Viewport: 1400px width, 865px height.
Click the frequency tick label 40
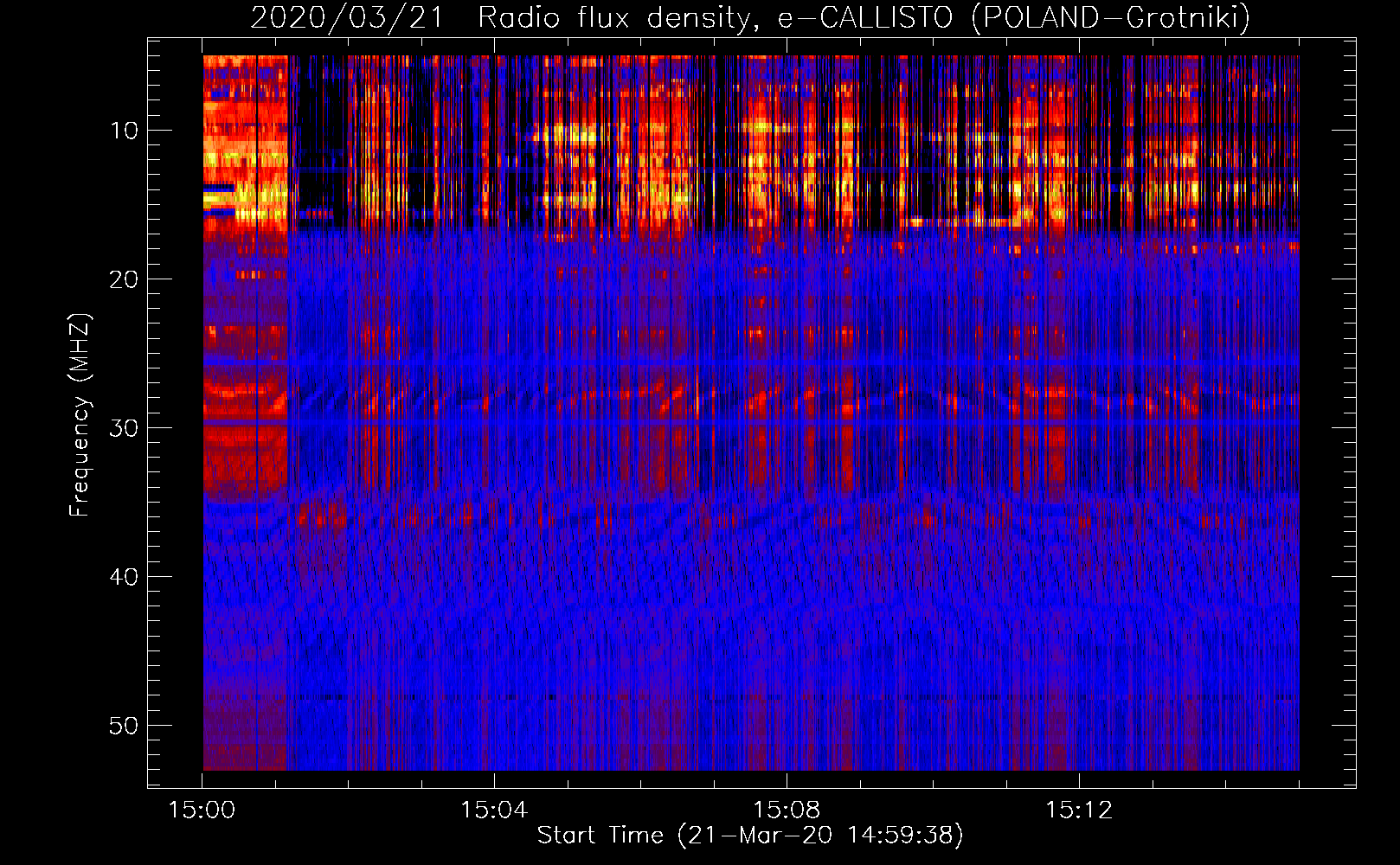(125, 577)
